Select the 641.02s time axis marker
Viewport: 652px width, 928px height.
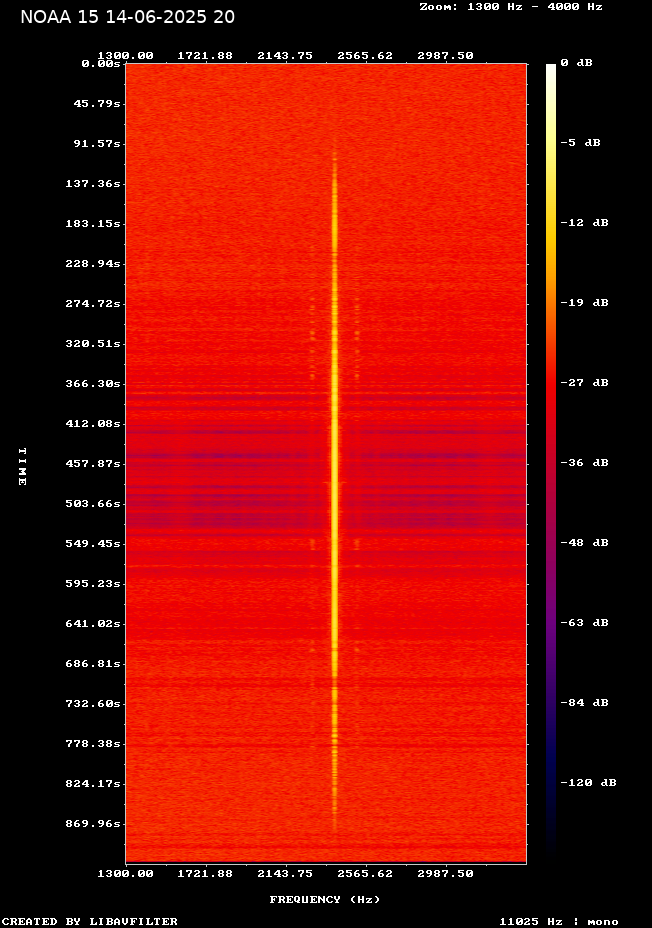tap(95, 623)
